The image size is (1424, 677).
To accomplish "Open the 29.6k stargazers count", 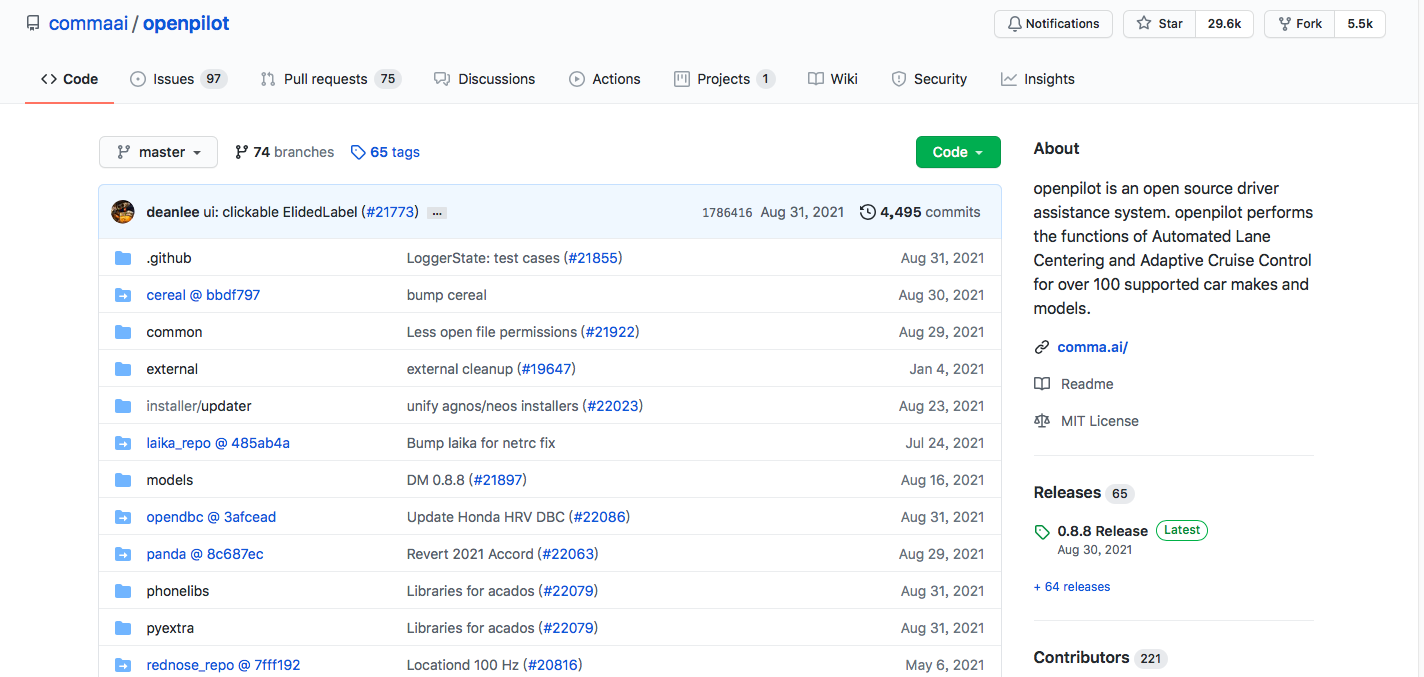I will (x=1224, y=24).
